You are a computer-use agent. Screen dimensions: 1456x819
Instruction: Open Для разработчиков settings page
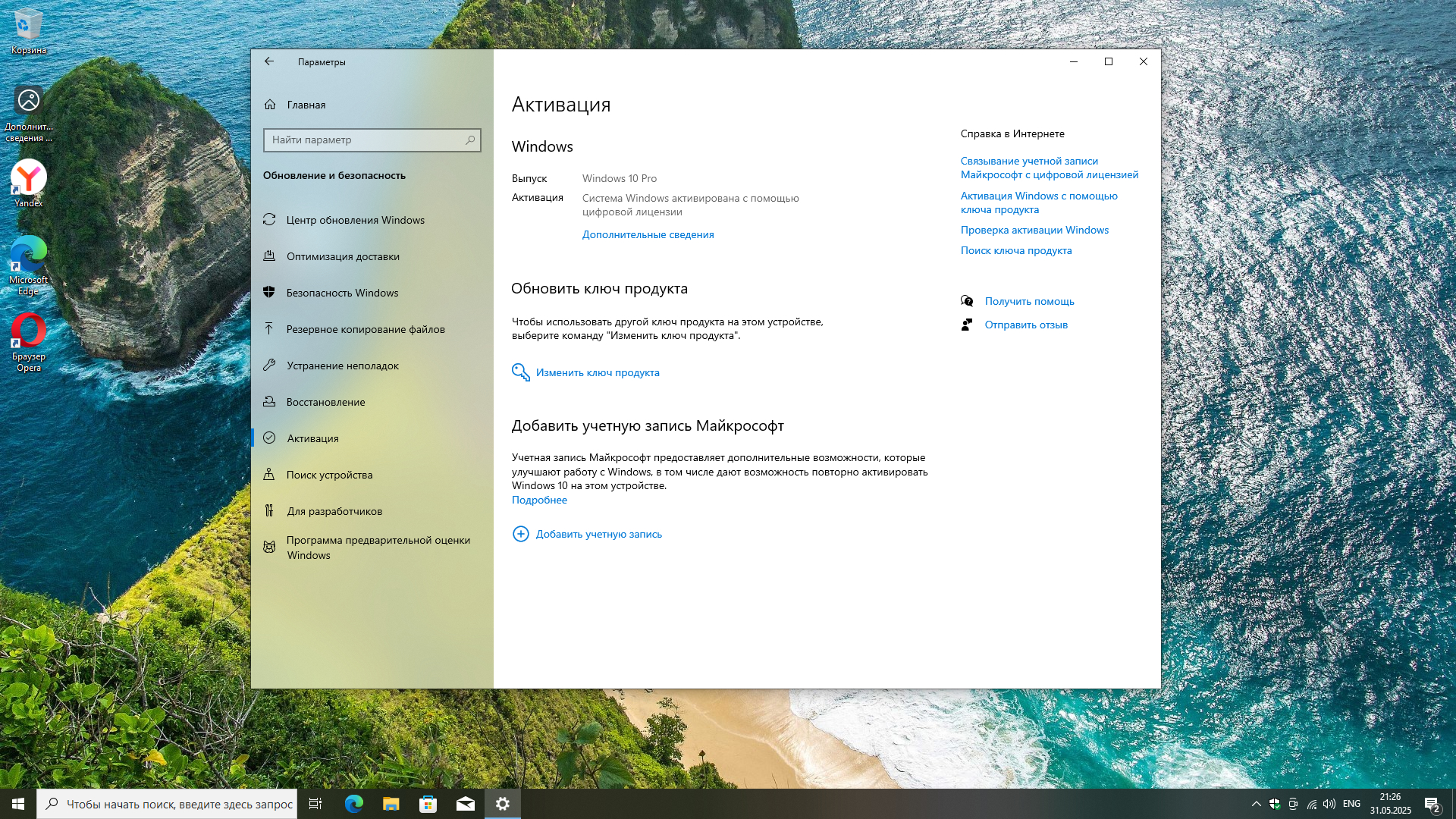[334, 511]
